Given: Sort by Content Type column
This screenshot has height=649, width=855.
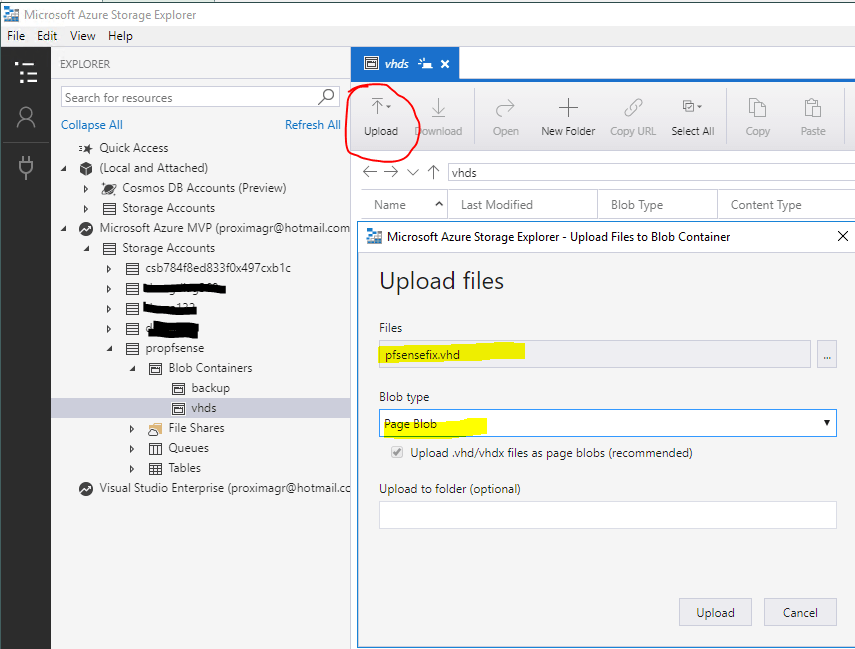Looking at the screenshot, I should [x=786, y=205].
